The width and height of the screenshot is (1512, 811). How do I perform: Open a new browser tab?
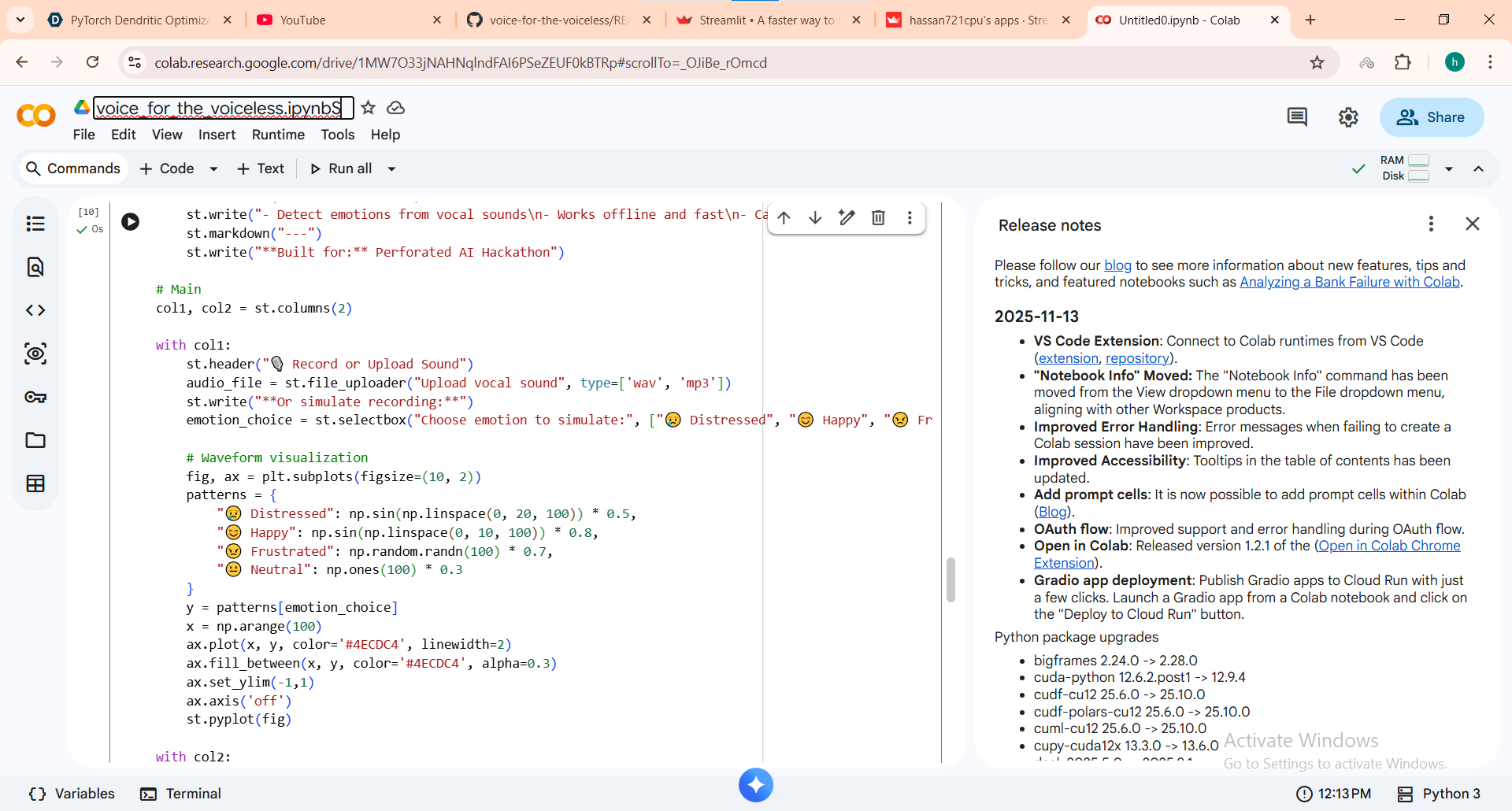tap(1310, 20)
